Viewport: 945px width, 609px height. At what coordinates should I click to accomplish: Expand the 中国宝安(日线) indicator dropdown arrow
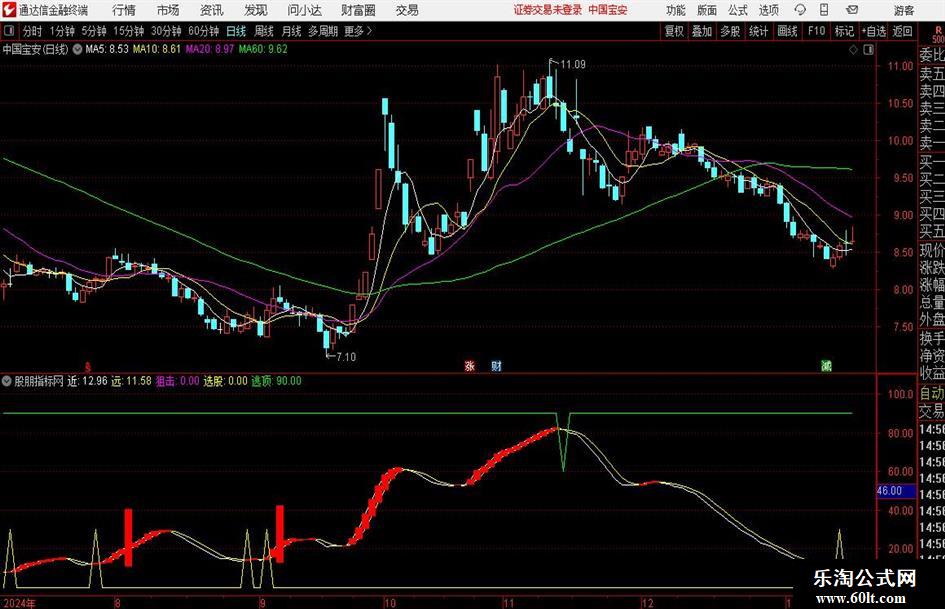pos(77,49)
